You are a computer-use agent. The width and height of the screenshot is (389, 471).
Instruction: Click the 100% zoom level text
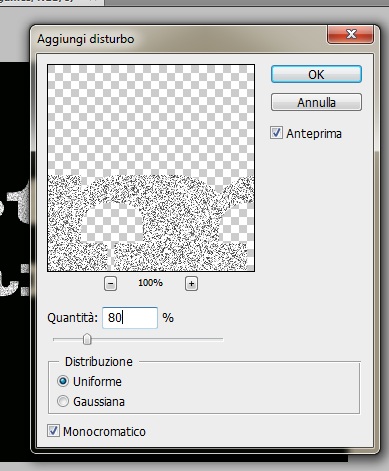pos(150,283)
